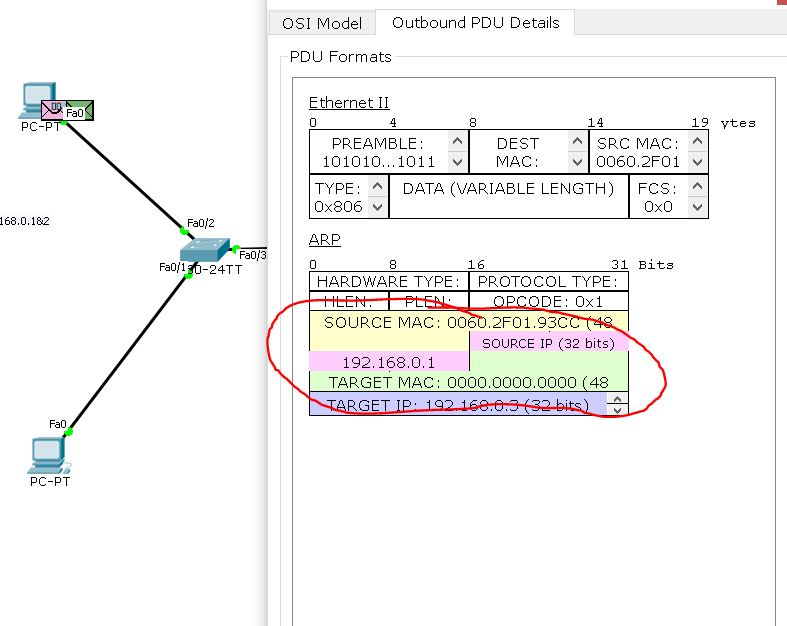Click the TYPE 0x806 field up arrow
This screenshot has height=626, width=787.
(378, 187)
